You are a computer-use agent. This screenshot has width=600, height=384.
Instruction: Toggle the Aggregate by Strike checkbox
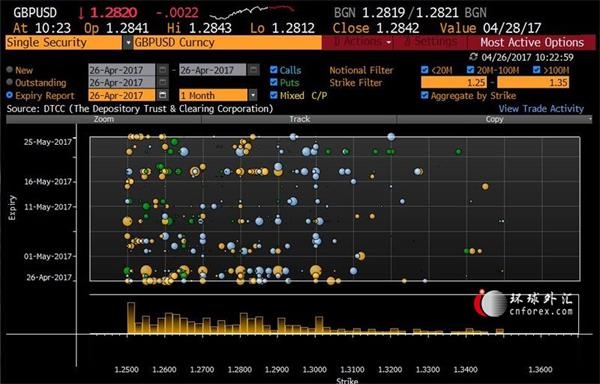pos(424,95)
